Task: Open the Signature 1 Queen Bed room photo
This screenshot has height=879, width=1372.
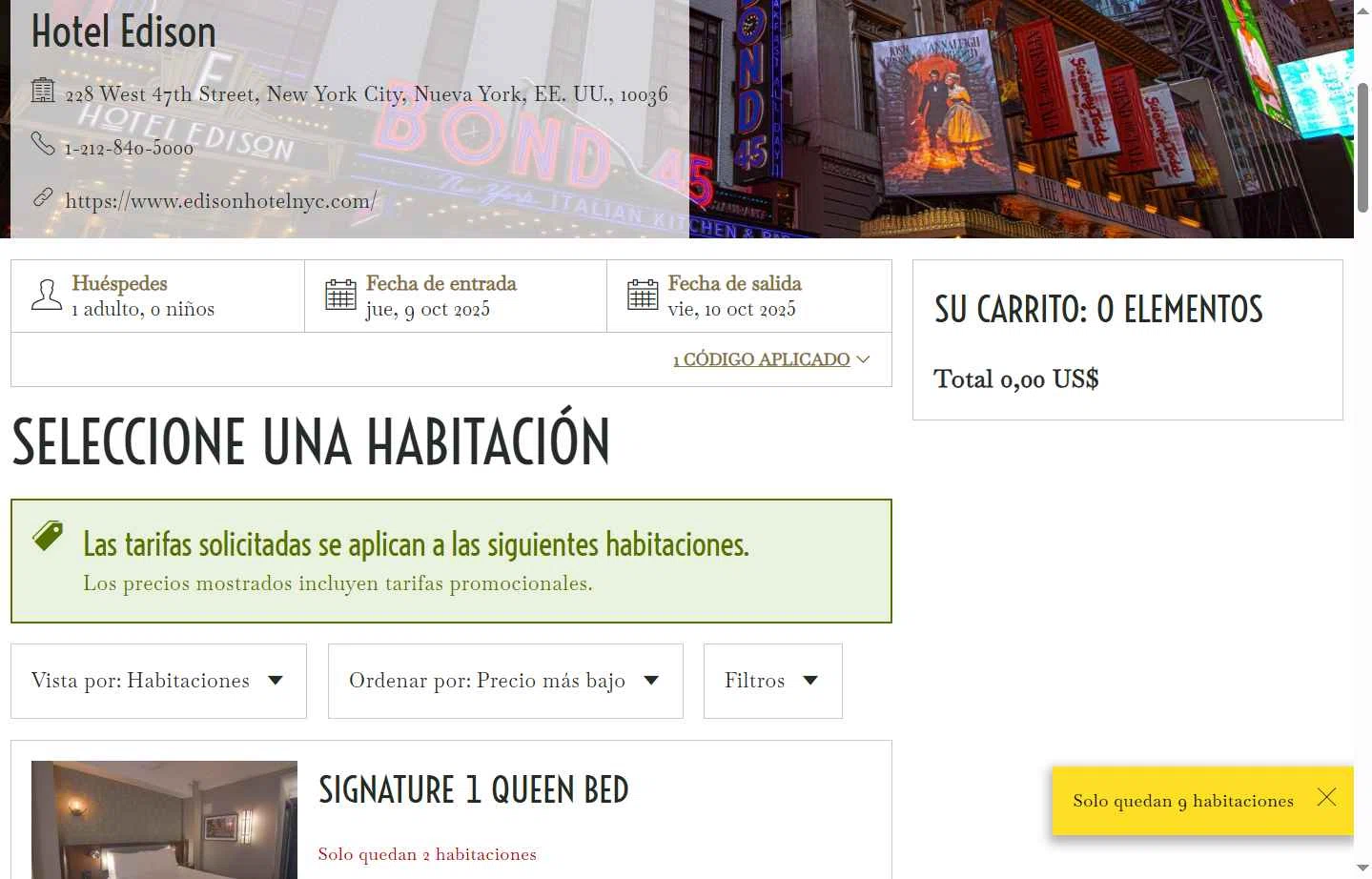Action: [x=164, y=820]
